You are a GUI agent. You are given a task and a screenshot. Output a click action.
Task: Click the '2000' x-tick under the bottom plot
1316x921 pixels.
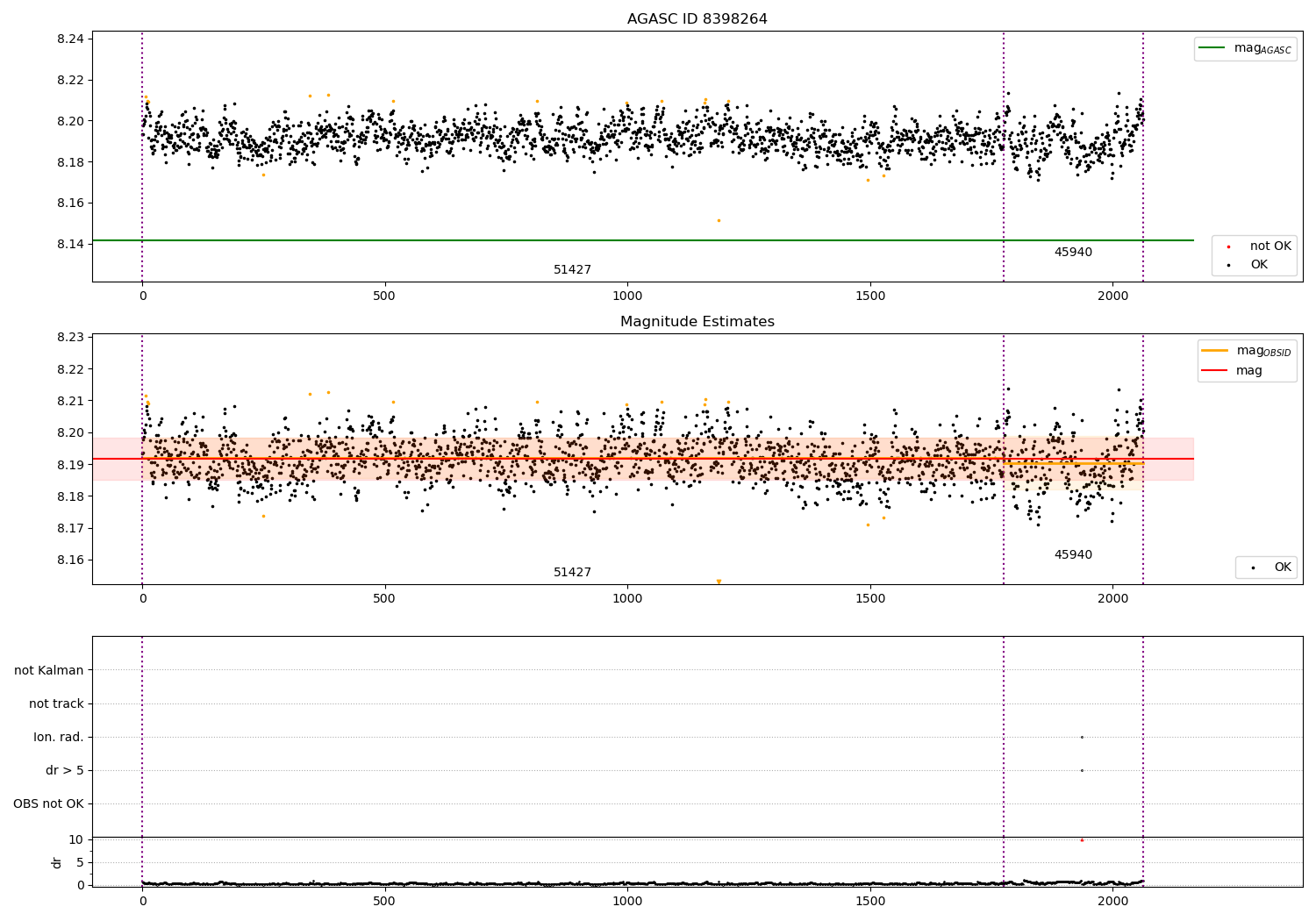click(1112, 901)
